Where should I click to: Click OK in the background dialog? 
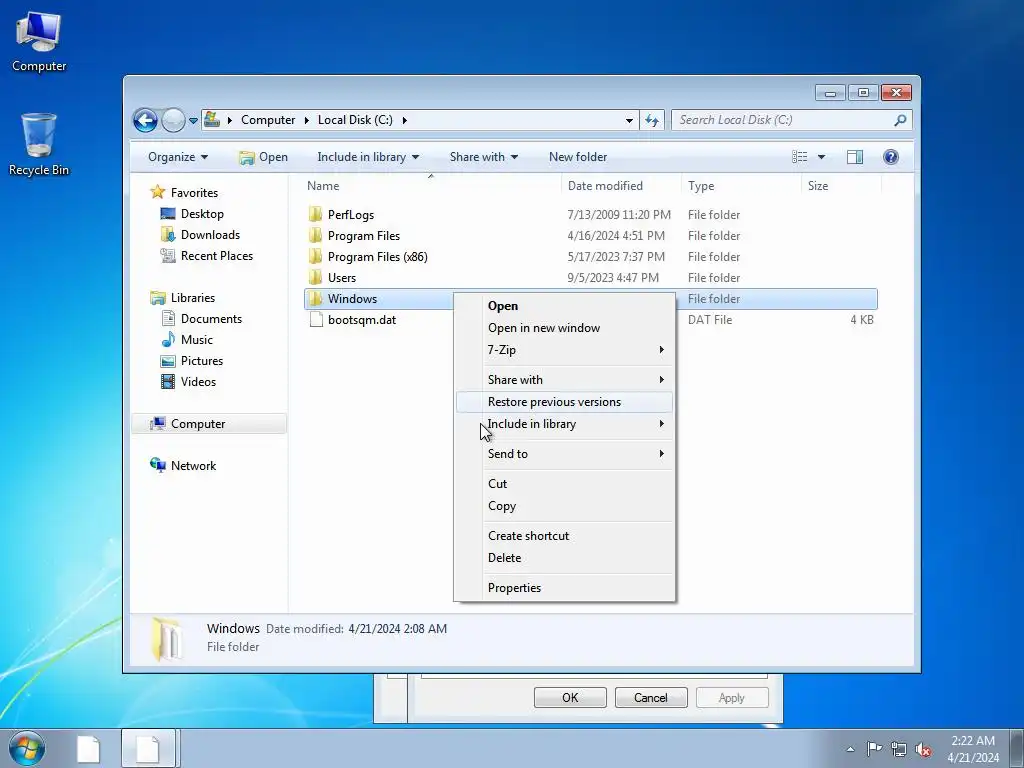pos(570,697)
